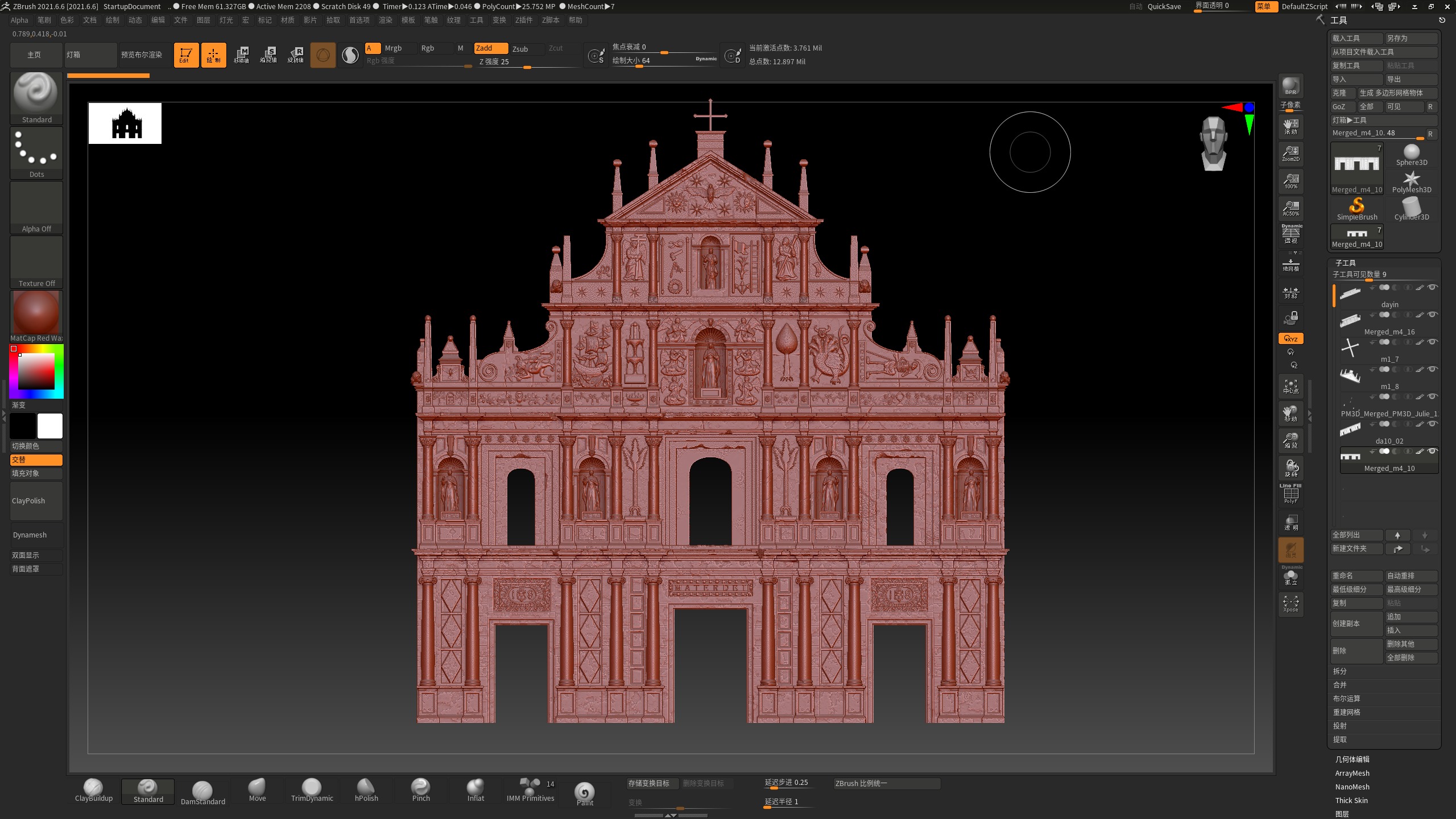Expand the NanoMesh section
Viewport: 1456px width, 819px height.
pos(1352,787)
